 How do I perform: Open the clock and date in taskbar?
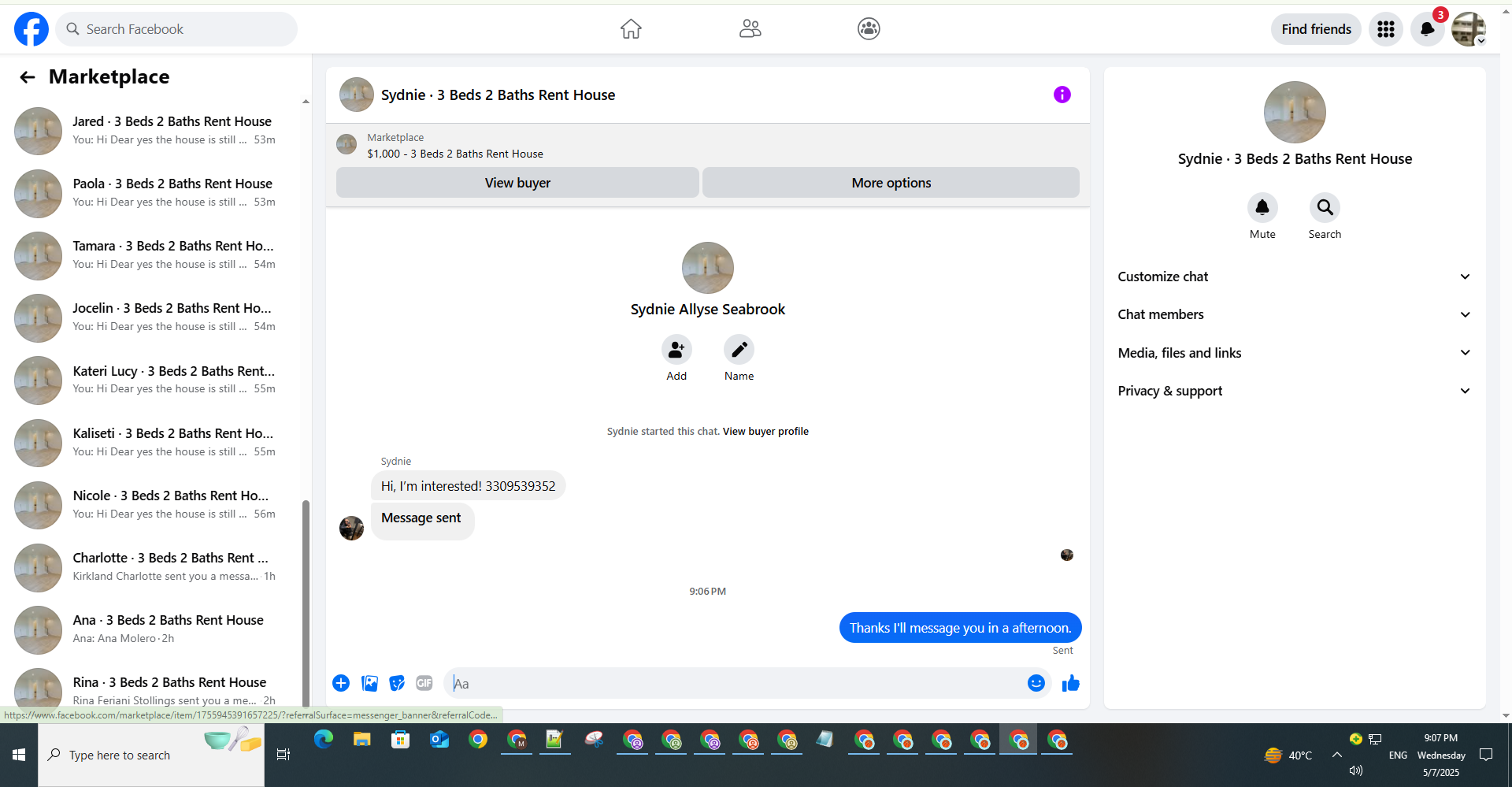1440,755
